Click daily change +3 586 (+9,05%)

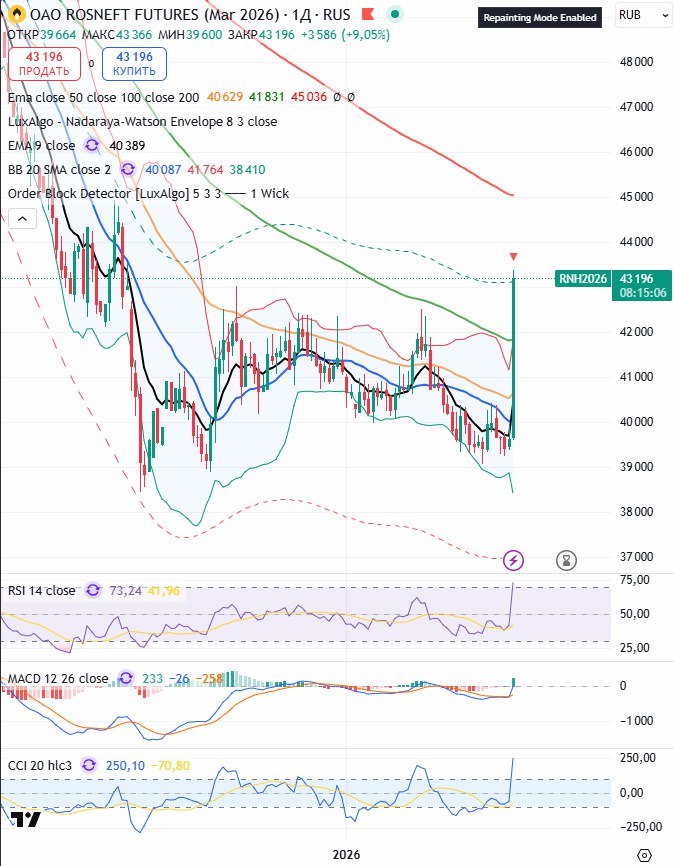[345, 35]
